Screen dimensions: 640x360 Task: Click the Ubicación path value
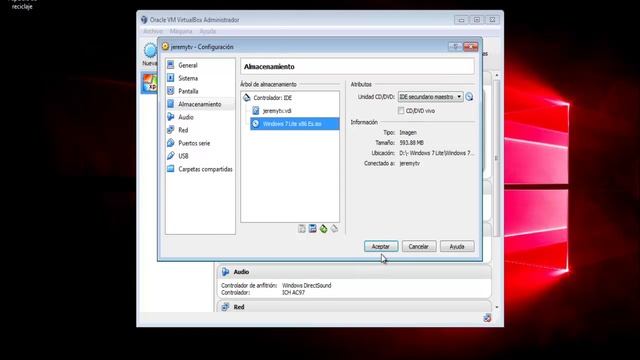coord(436,153)
